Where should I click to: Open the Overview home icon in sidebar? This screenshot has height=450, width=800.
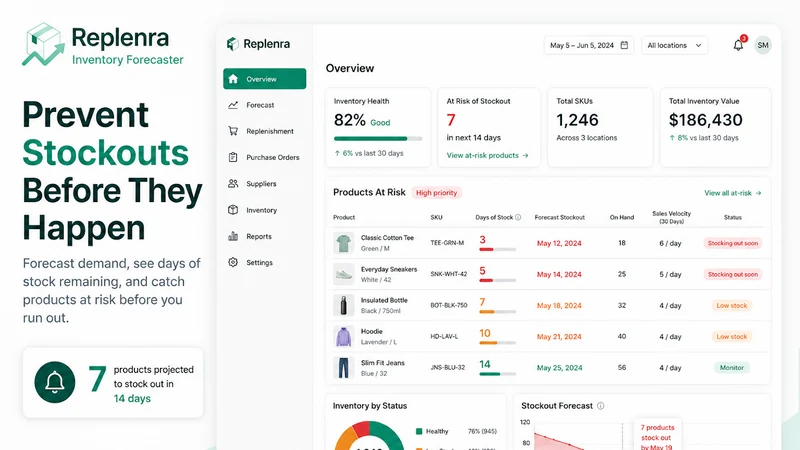[x=233, y=79]
